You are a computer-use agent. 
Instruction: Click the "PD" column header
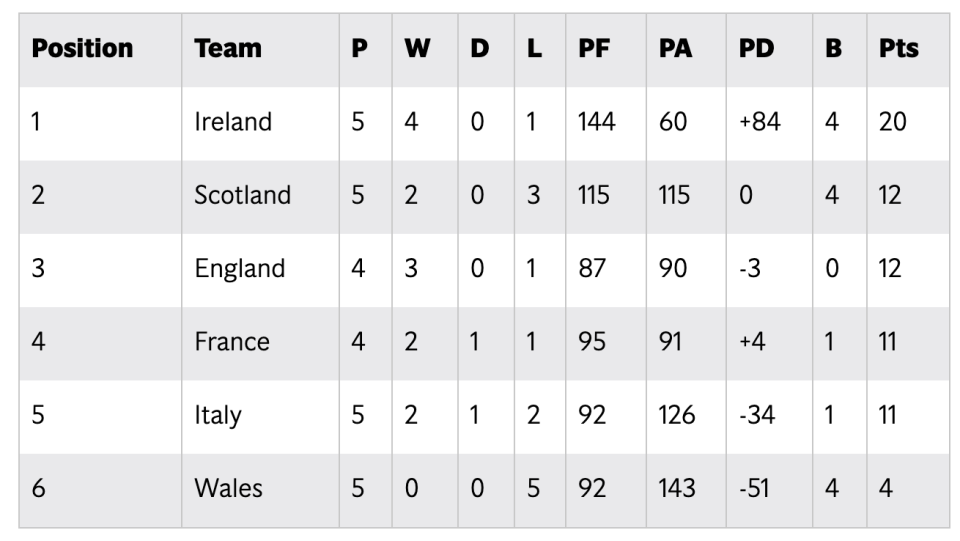coord(756,49)
